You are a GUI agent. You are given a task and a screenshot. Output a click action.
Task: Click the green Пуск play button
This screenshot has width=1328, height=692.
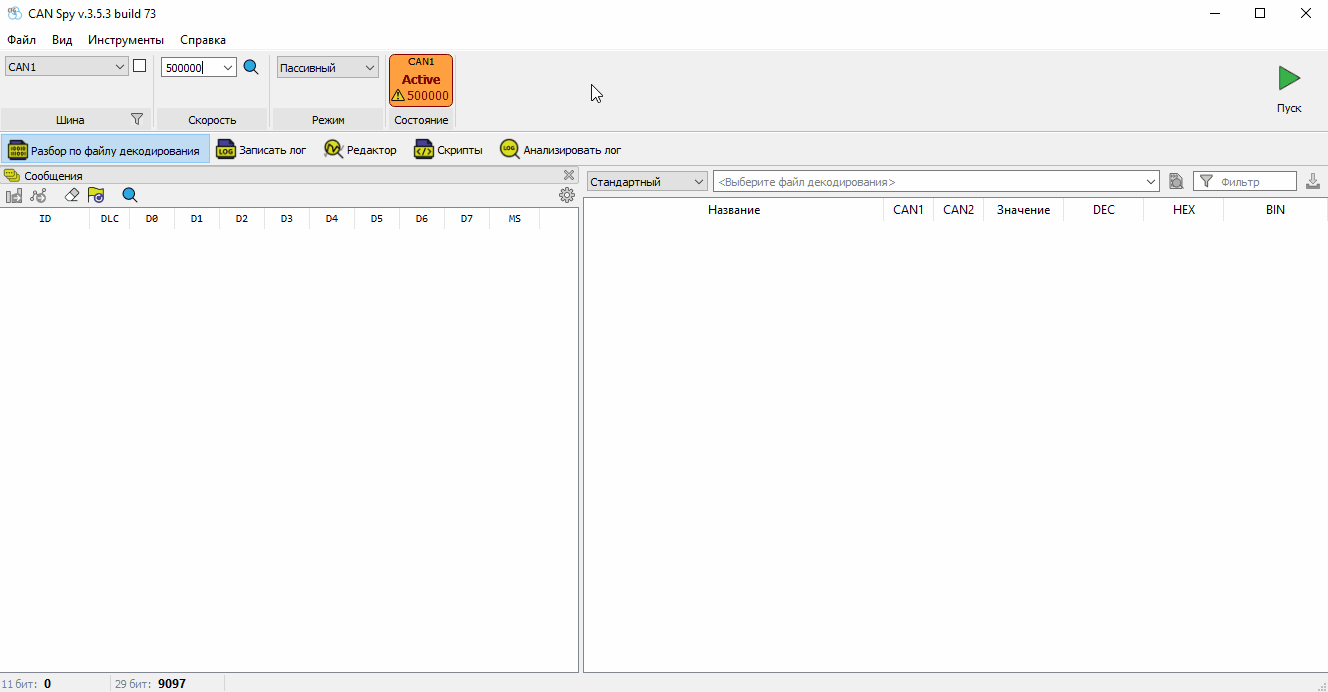point(1289,79)
